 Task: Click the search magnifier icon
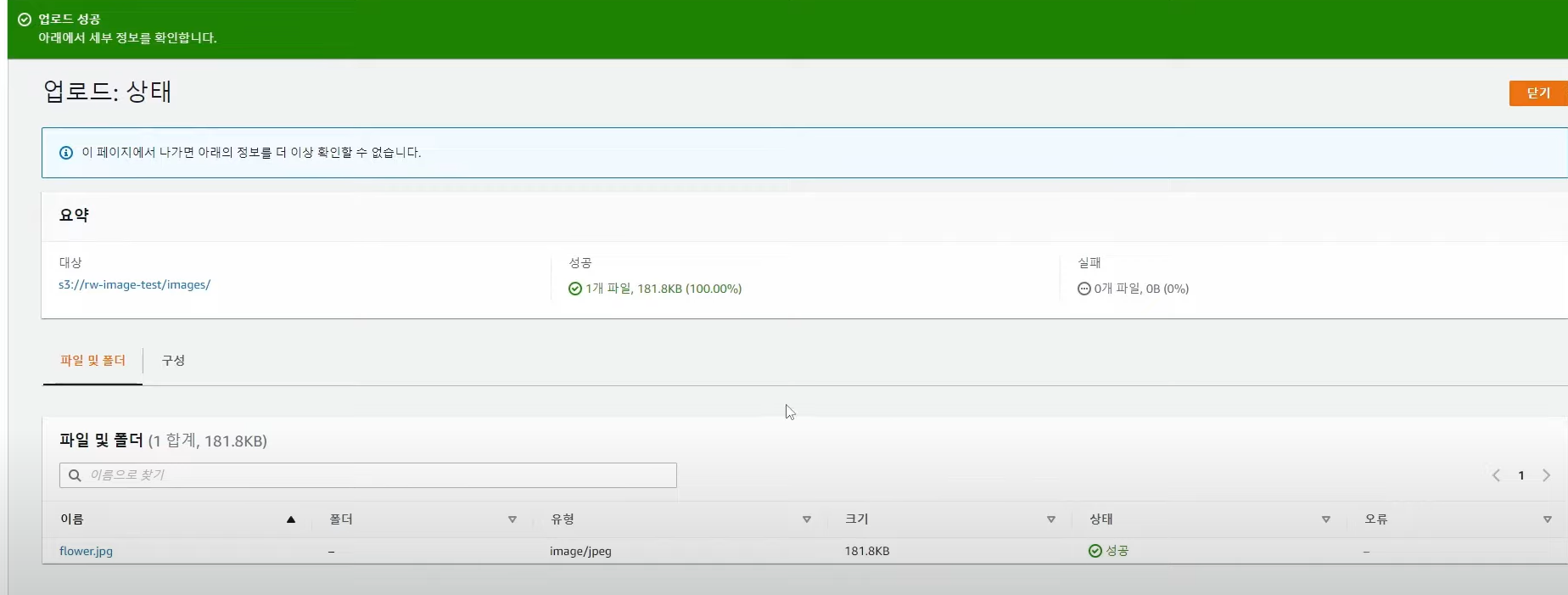[75, 475]
